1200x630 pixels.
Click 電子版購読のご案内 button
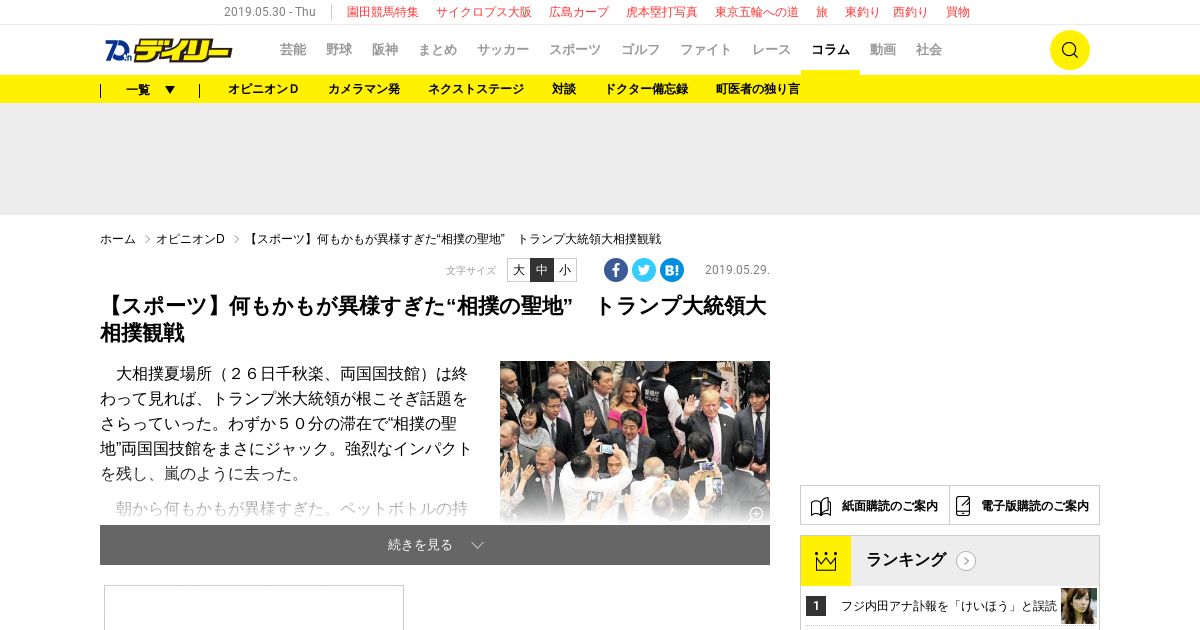point(1025,505)
